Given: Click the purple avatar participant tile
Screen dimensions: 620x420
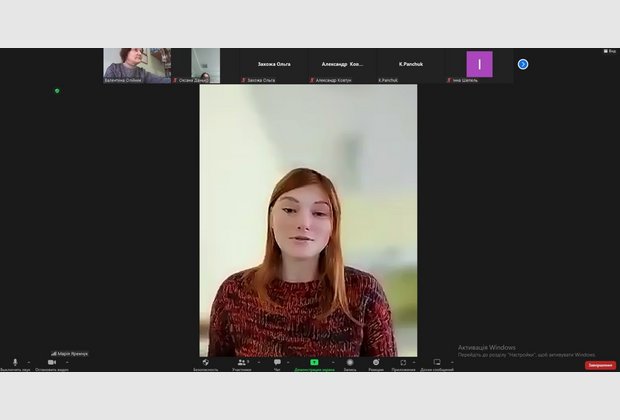Looking at the screenshot, I should click(x=479, y=64).
